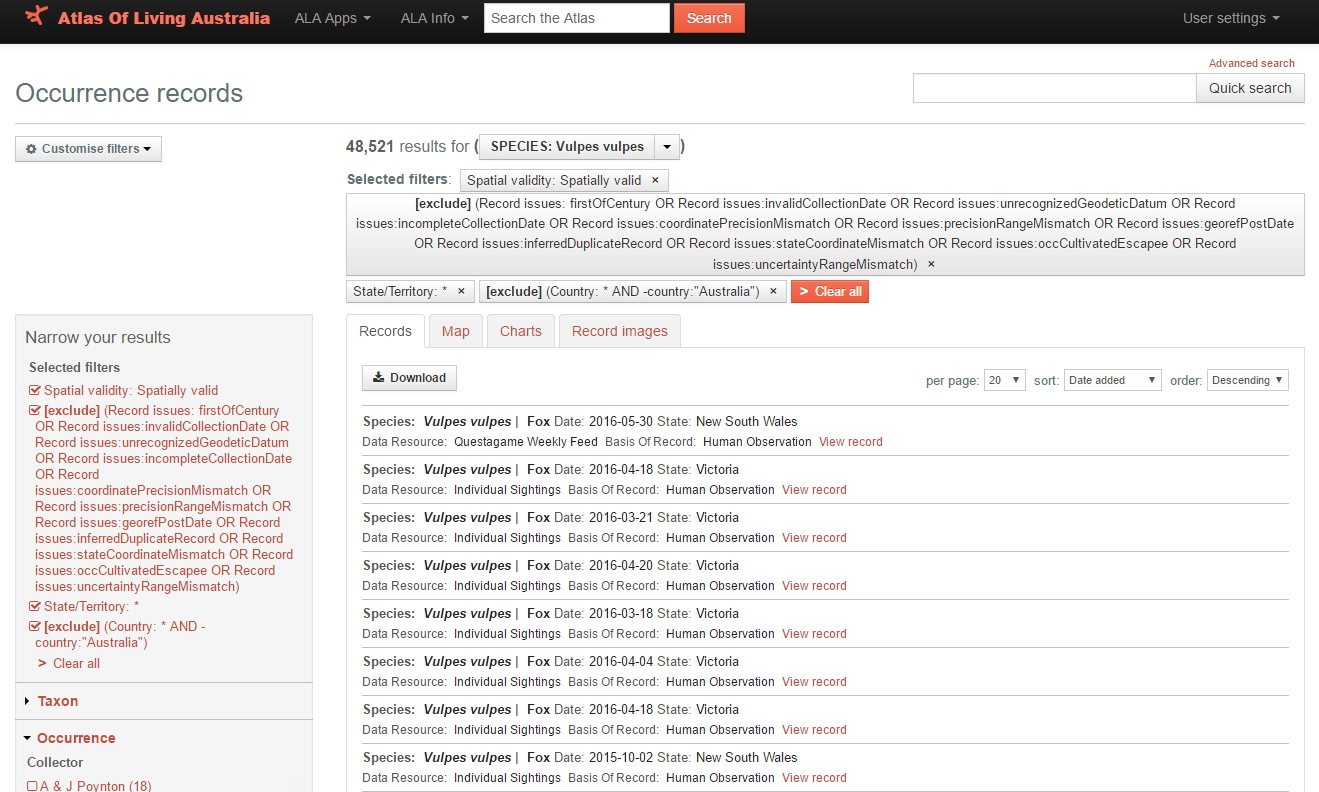Click the Search the Atlas input field

click(576, 17)
